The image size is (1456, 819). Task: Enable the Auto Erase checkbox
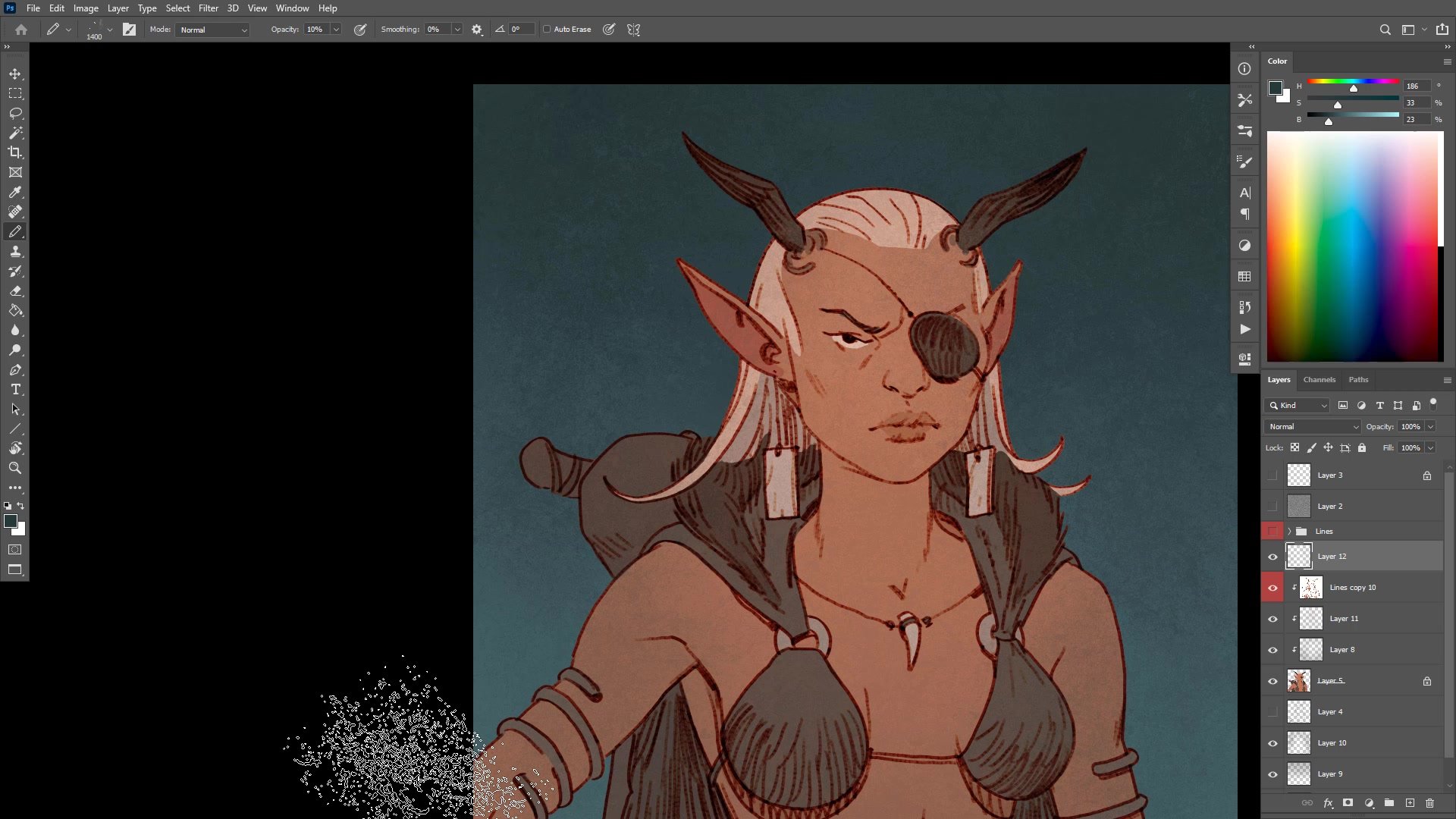547,30
